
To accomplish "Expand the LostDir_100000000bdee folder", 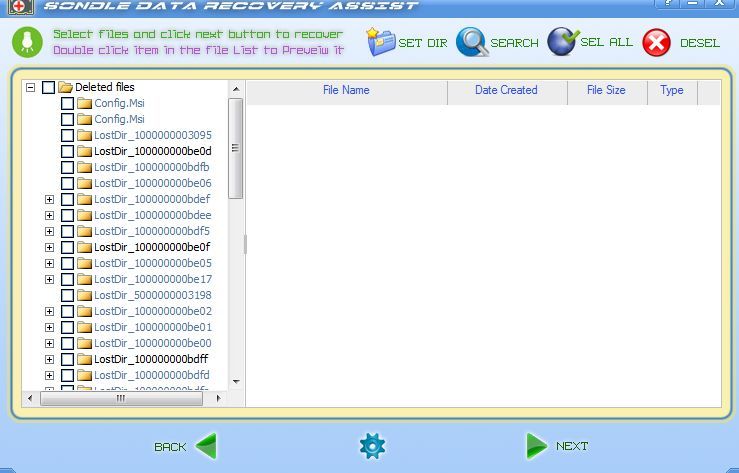I will 49,215.
